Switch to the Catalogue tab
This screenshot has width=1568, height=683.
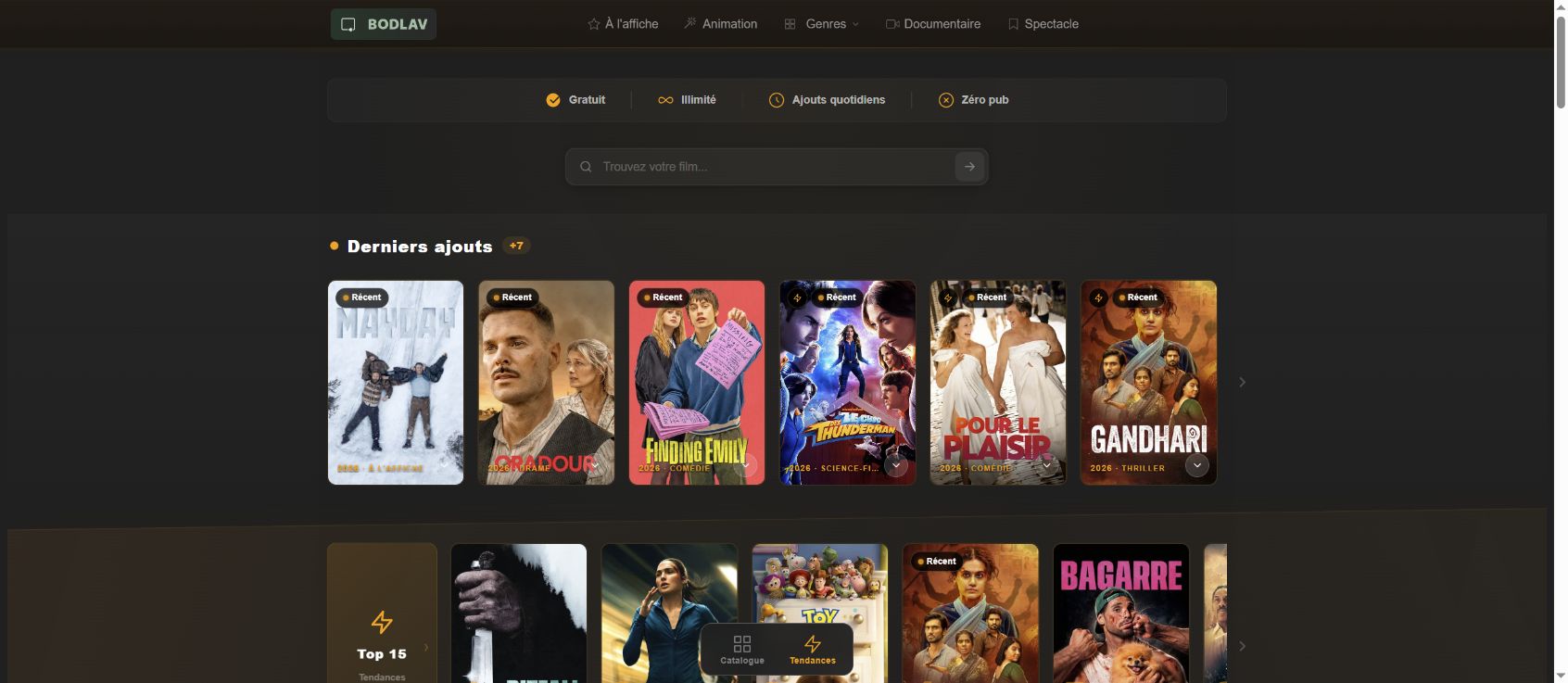(742, 650)
